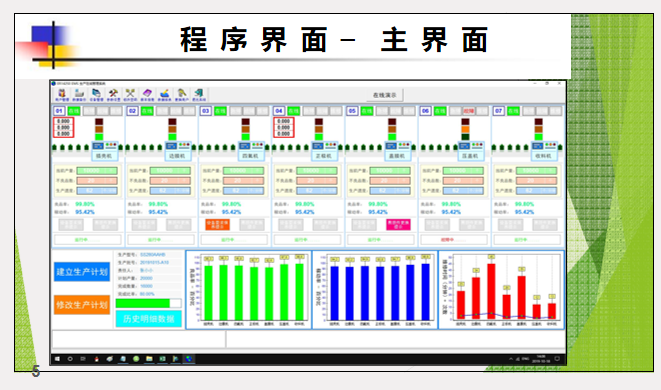Open 设备管理 device management from the toolbar
661x390 pixels.
(x=96, y=94)
